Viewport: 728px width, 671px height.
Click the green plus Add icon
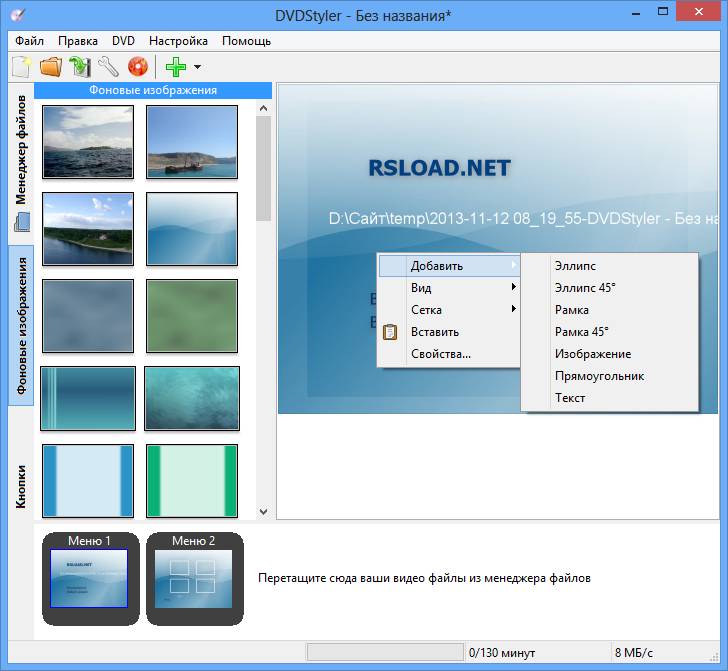click(x=176, y=67)
